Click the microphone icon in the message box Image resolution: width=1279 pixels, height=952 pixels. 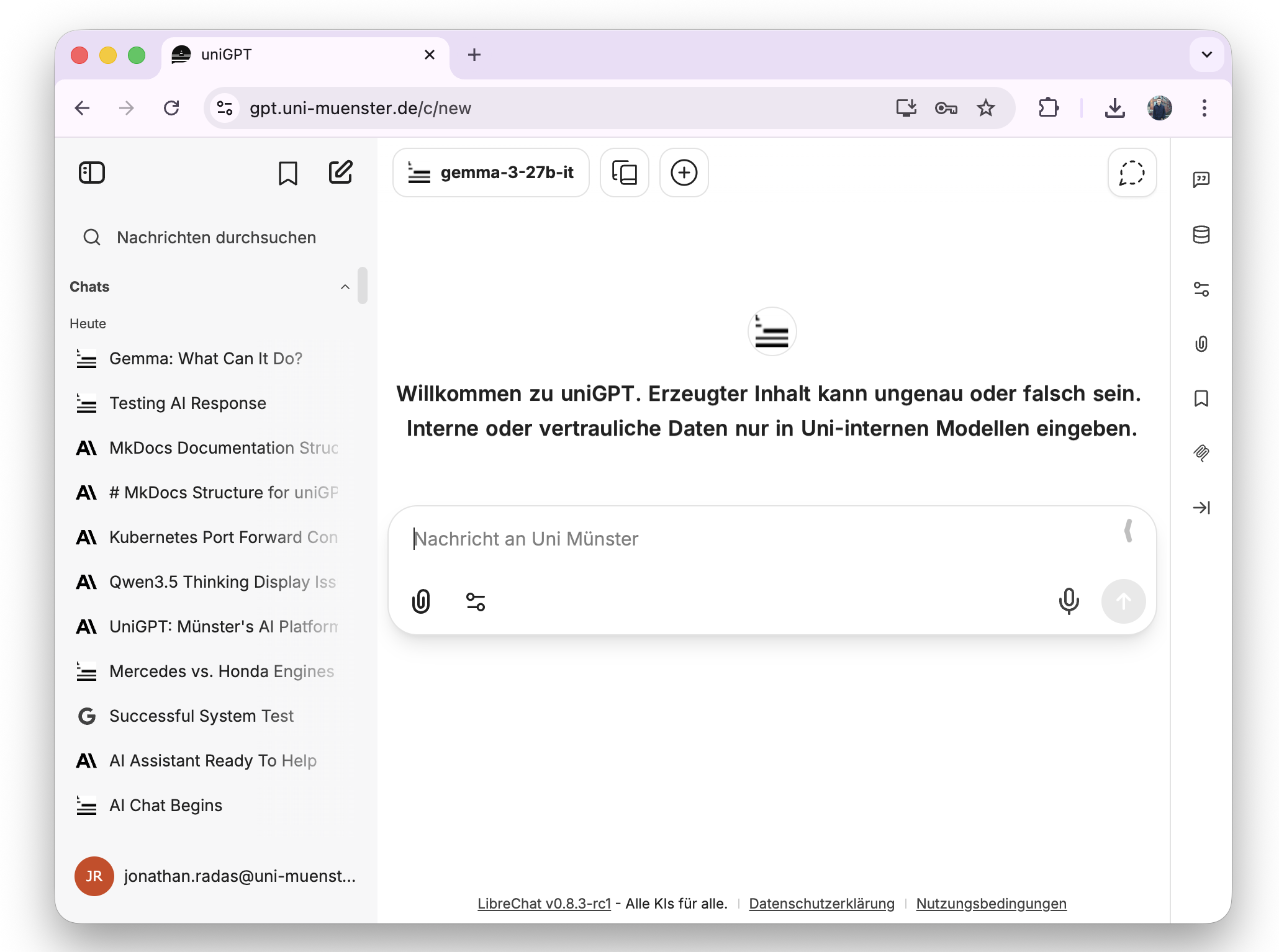(x=1068, y=601)
